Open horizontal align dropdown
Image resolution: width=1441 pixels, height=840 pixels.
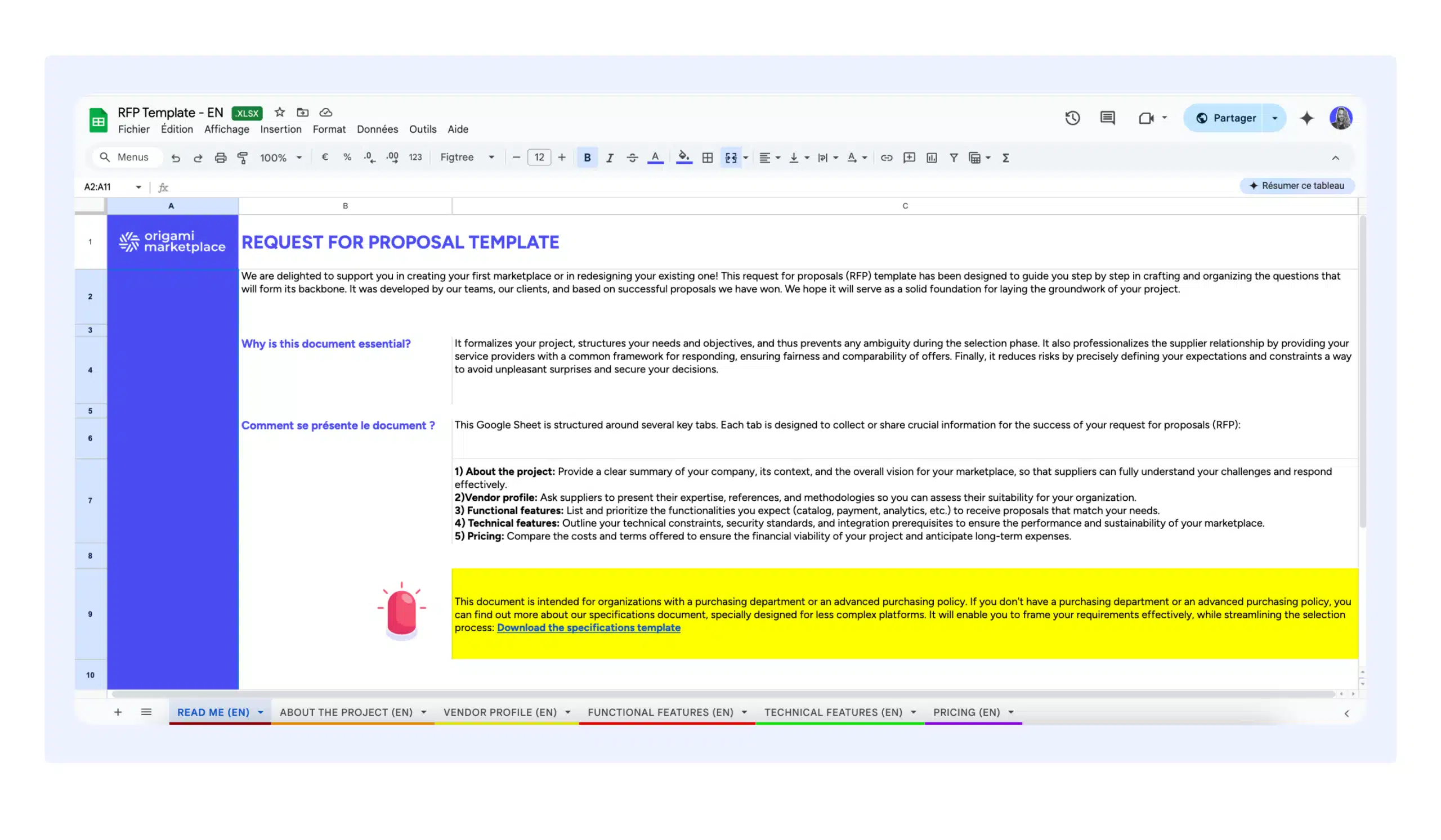769,158
